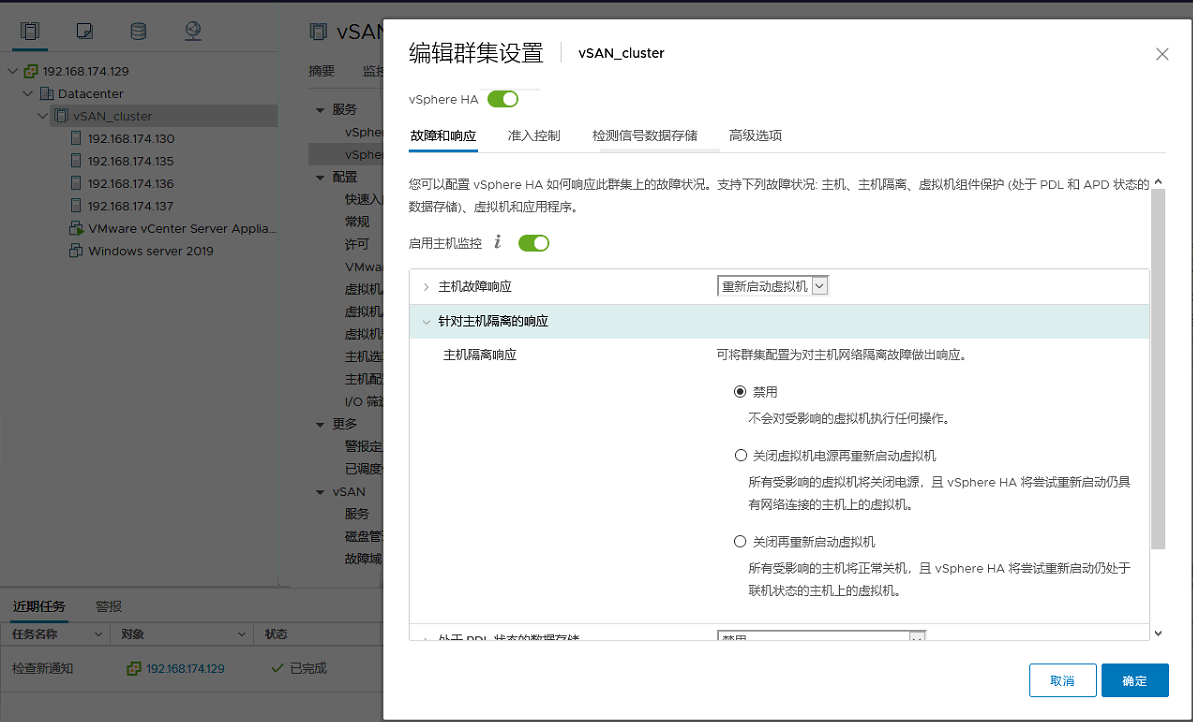Click the 已完成 status text

tap(308, 668)
